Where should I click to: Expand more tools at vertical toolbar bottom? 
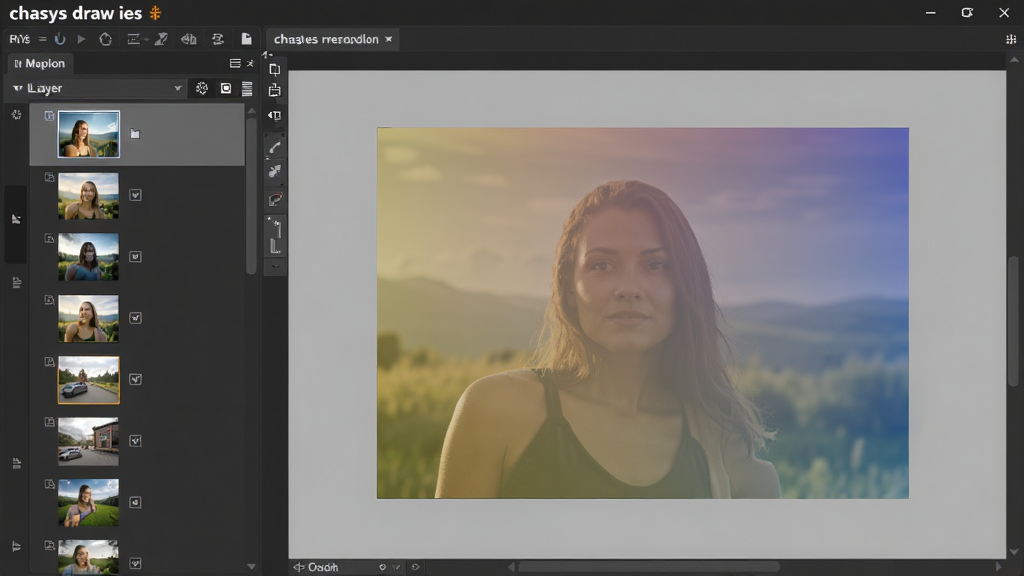(x=275, y=266)
